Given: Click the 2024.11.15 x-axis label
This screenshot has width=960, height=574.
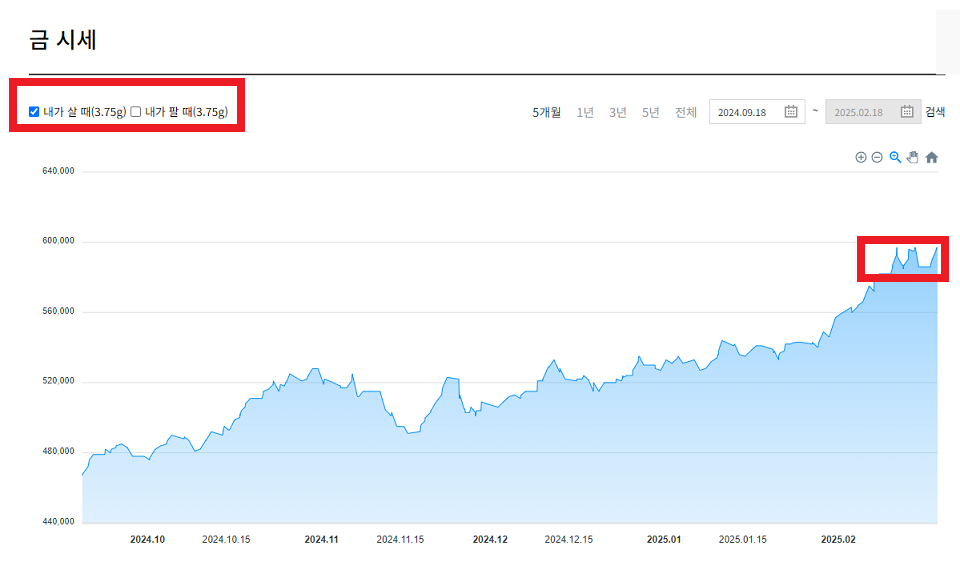Looking at the screenshot, I should [400, 539].
